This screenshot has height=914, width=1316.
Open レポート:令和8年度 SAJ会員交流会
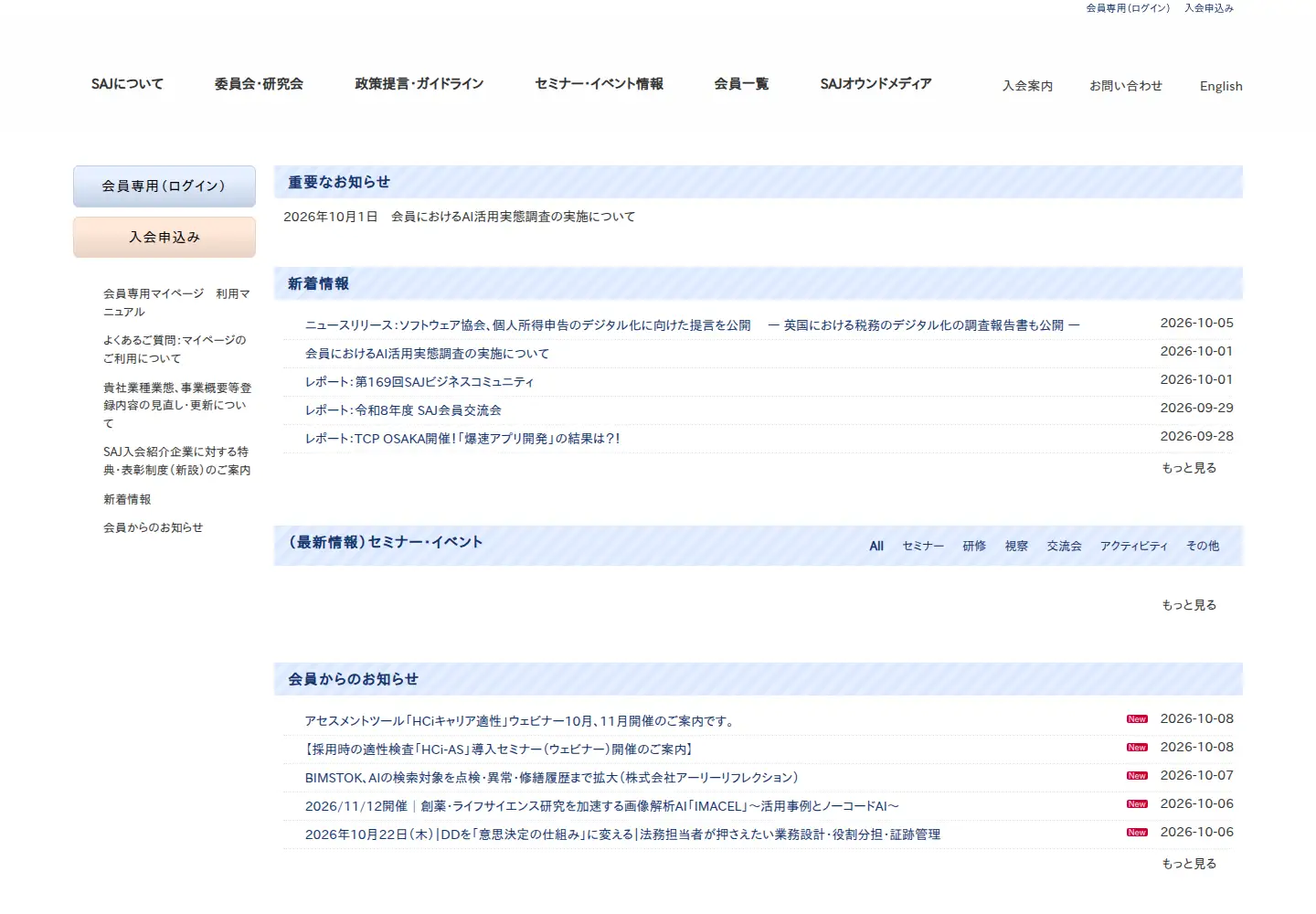click(403, 410)
